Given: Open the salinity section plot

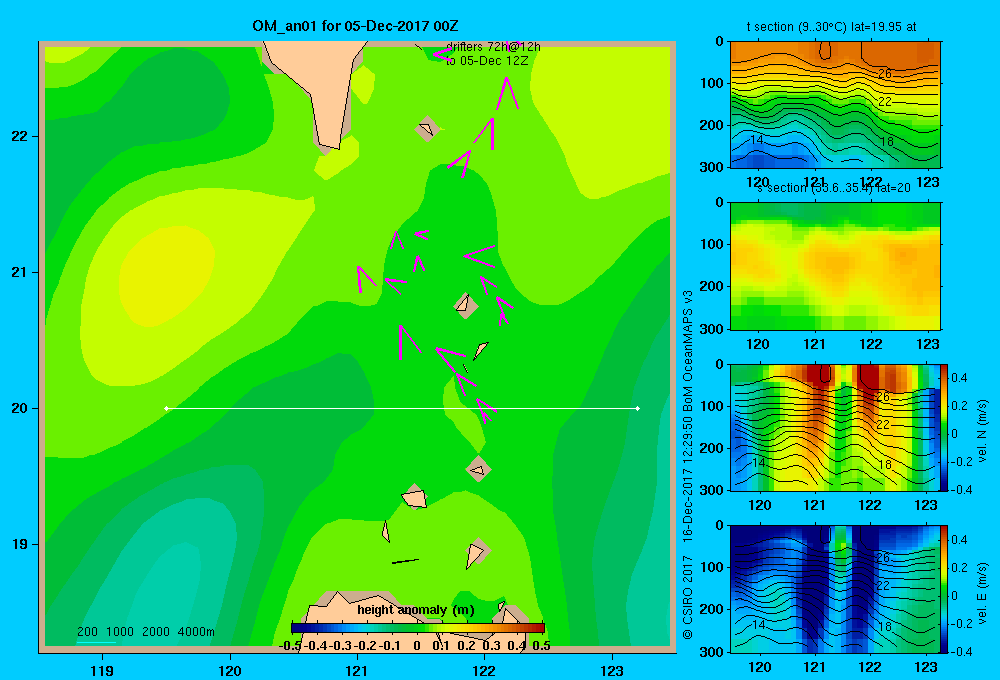Looking at the screenshot, I should pos(835,266).
